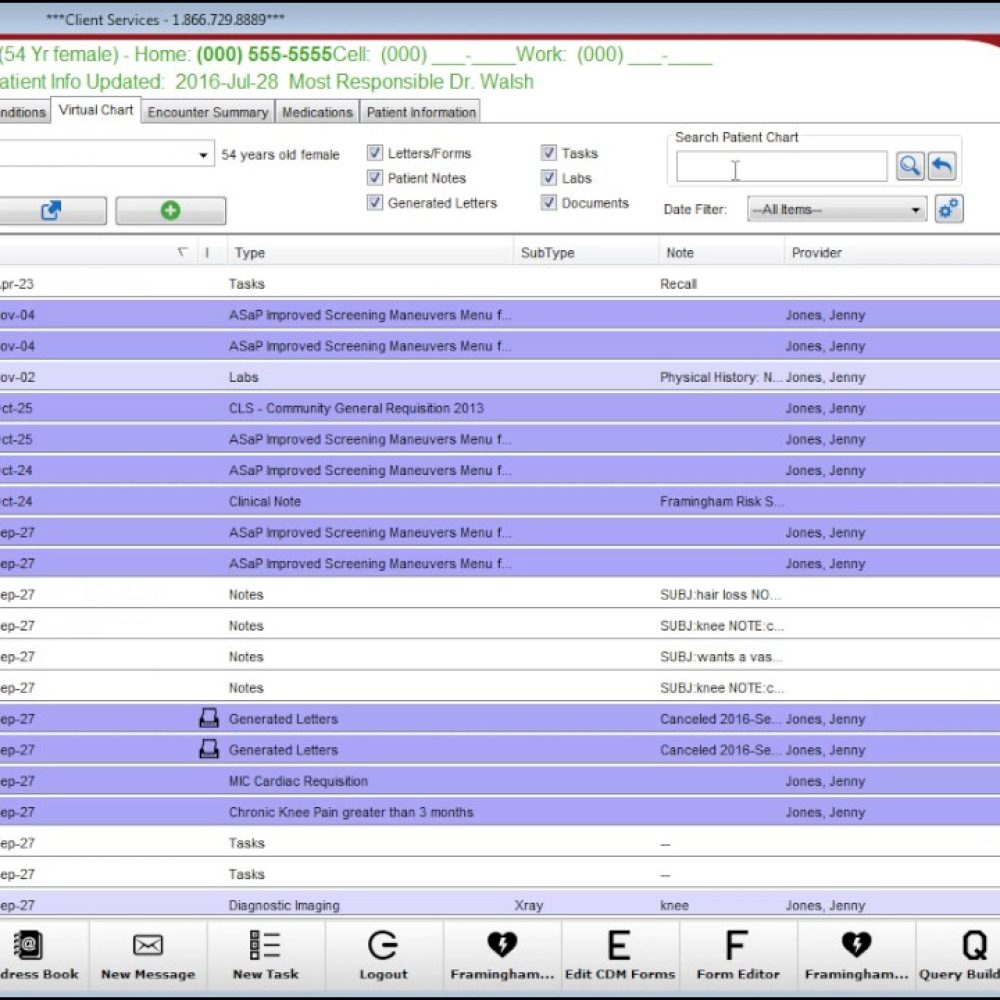Click the green plus add button
This screenshot has height=1000, width=1000.
tap(170, 210)
